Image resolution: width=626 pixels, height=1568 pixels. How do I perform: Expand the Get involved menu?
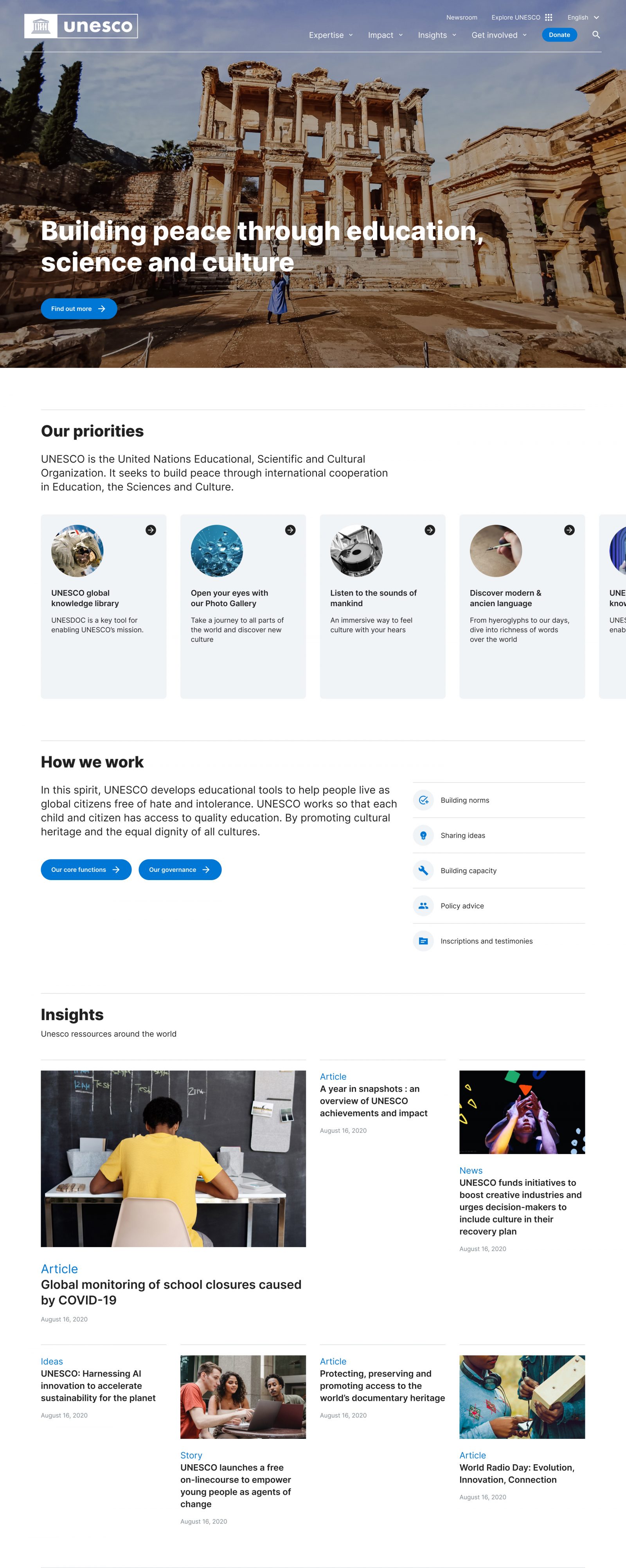coord(500,35)
